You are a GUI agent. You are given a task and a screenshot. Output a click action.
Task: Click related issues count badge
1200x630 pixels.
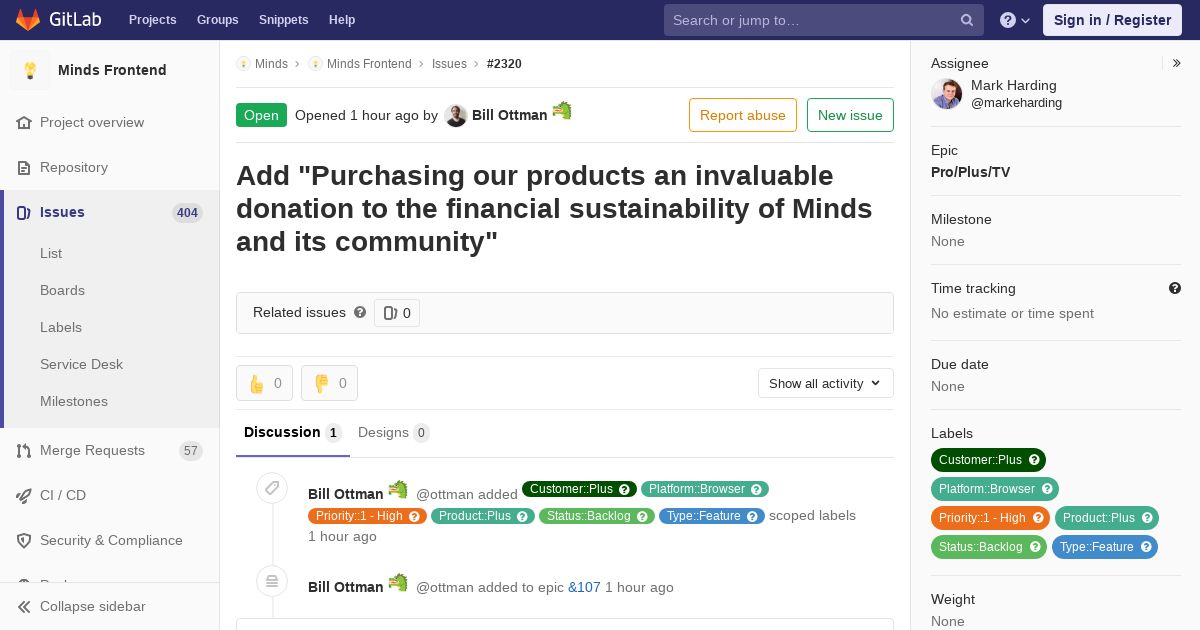pyautogui.click(x=397, y=313)
